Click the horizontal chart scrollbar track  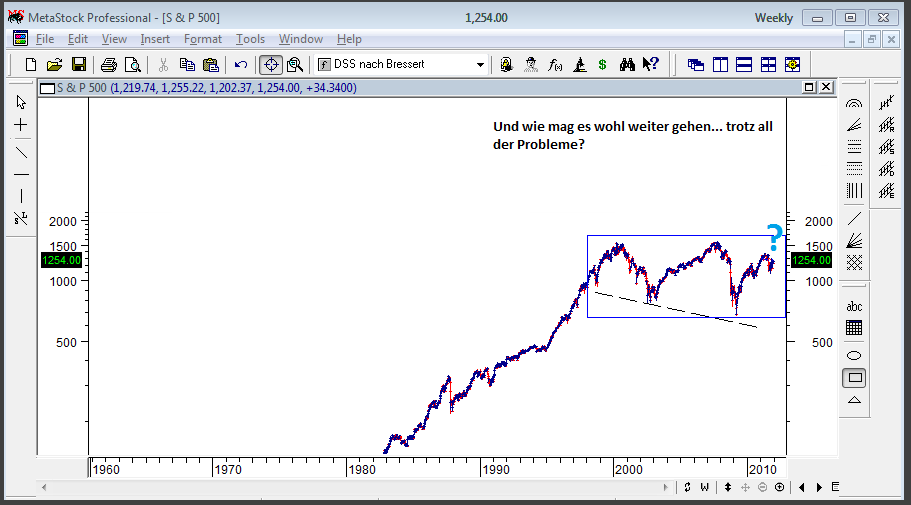click(x=350, y=487)
